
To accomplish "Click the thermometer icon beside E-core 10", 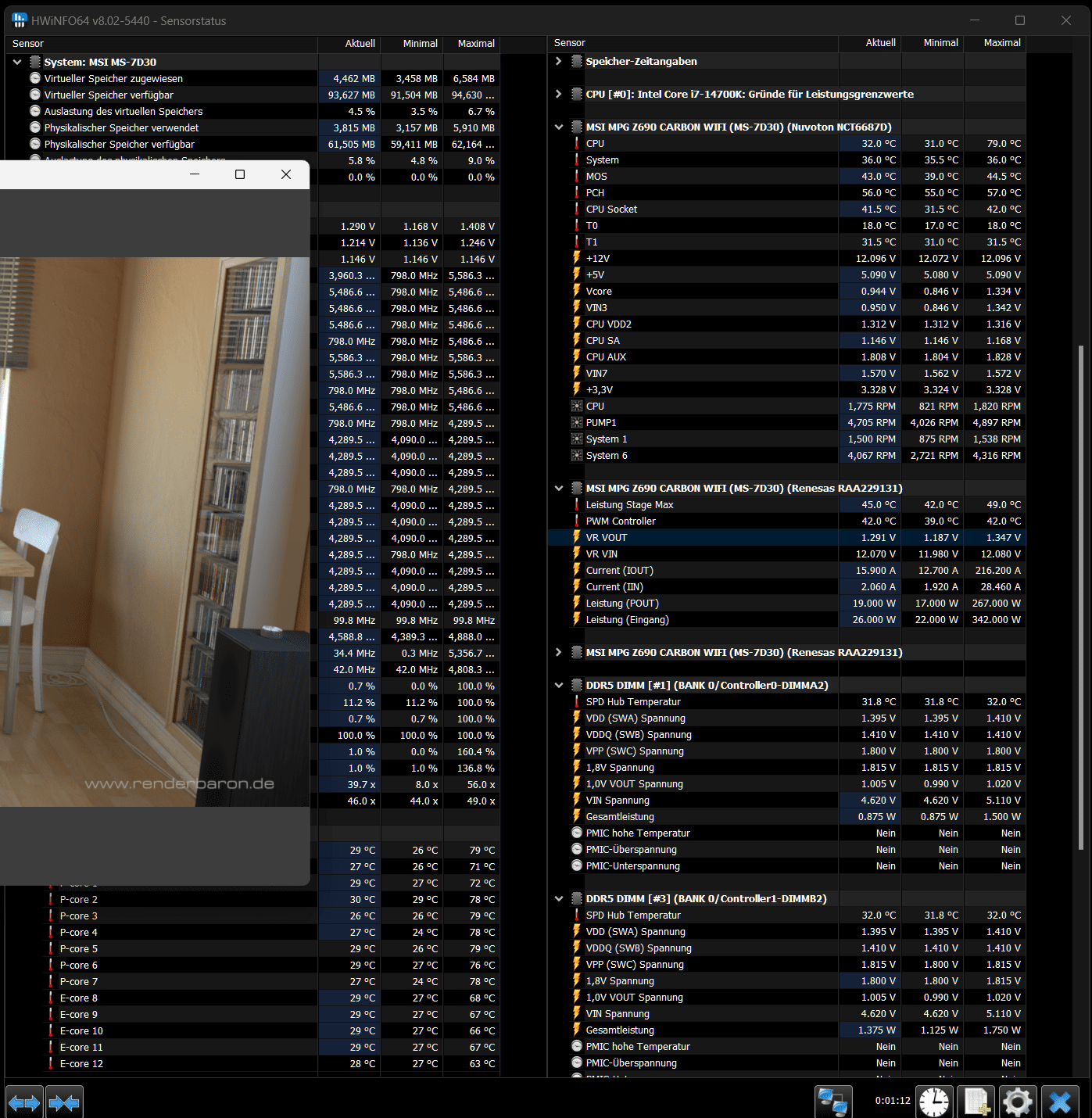I will (51, 1030).
